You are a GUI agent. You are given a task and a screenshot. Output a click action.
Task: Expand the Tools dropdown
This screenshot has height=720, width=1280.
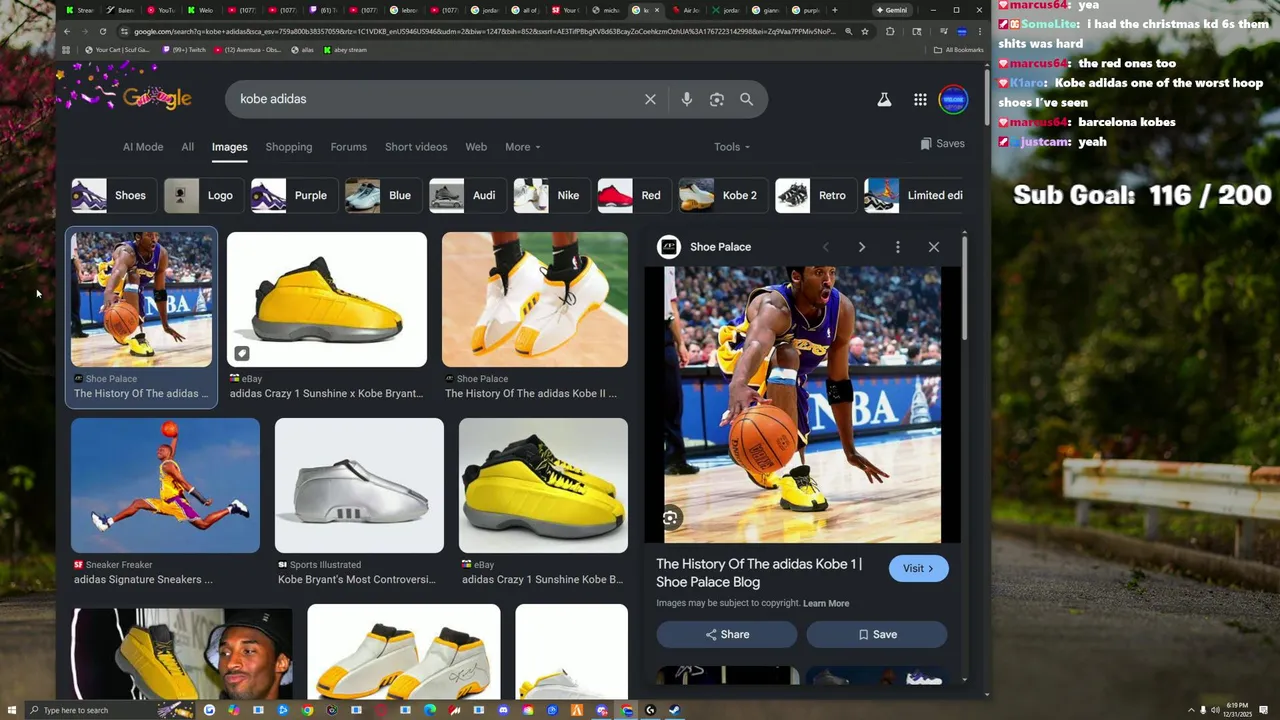point(732,147)
